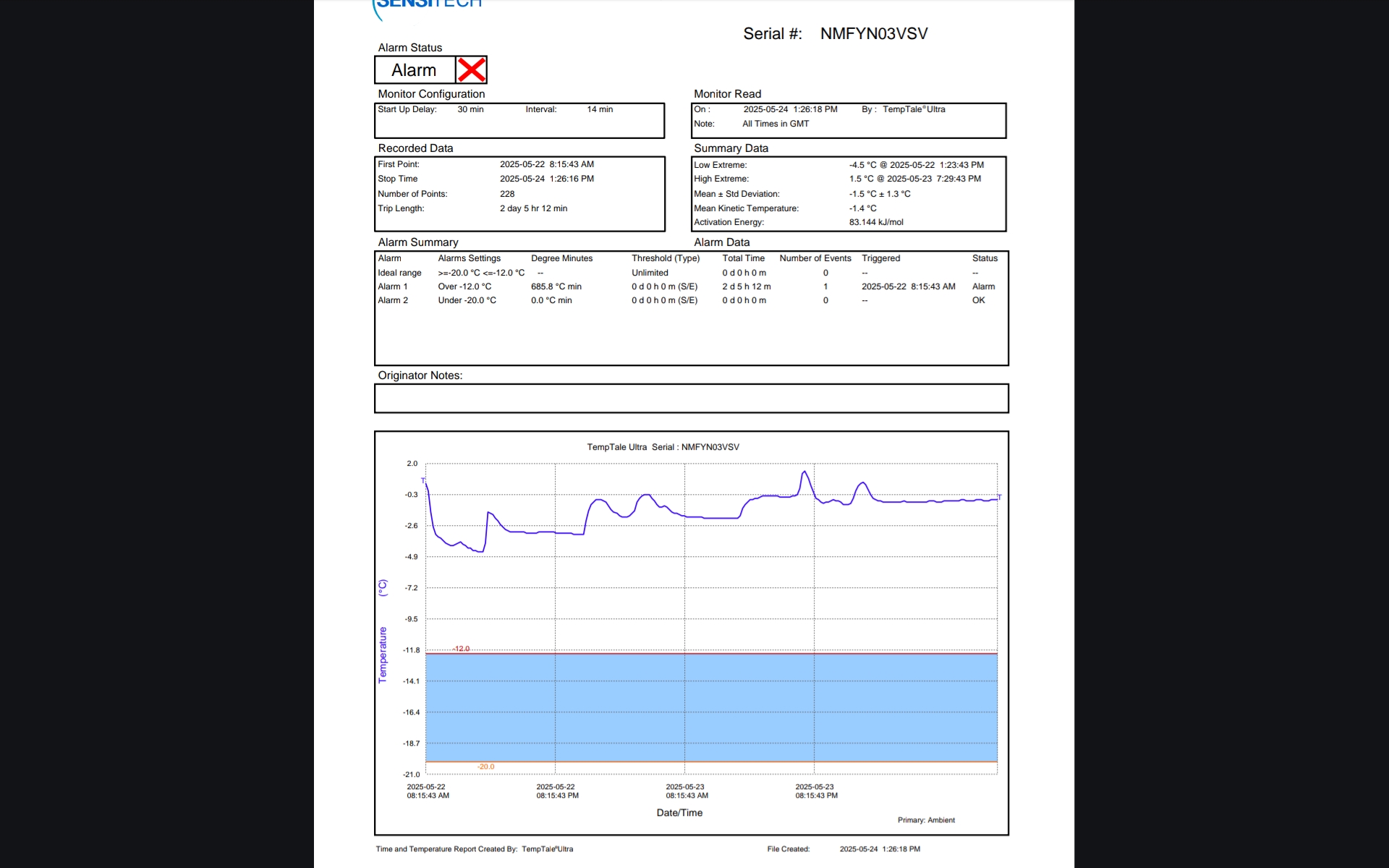Click Alarm 1 total time 2 d 5 h 12 m
This screenshot has height=868, width=1389.
747,286
